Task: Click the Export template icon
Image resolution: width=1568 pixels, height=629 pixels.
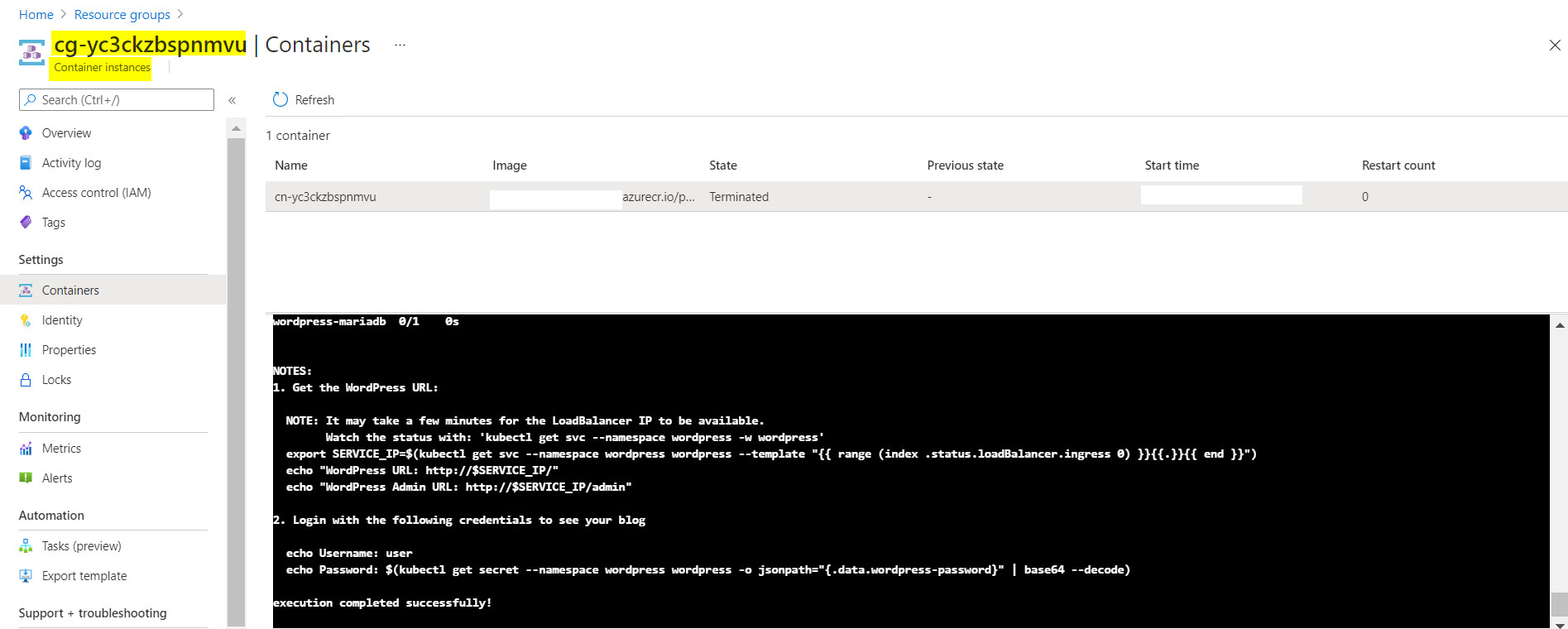Action: tap(26, 576)
